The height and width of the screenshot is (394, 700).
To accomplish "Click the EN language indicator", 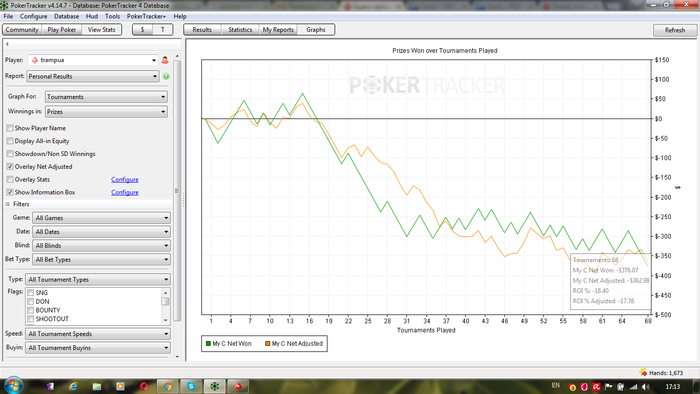I will (556, 386).
